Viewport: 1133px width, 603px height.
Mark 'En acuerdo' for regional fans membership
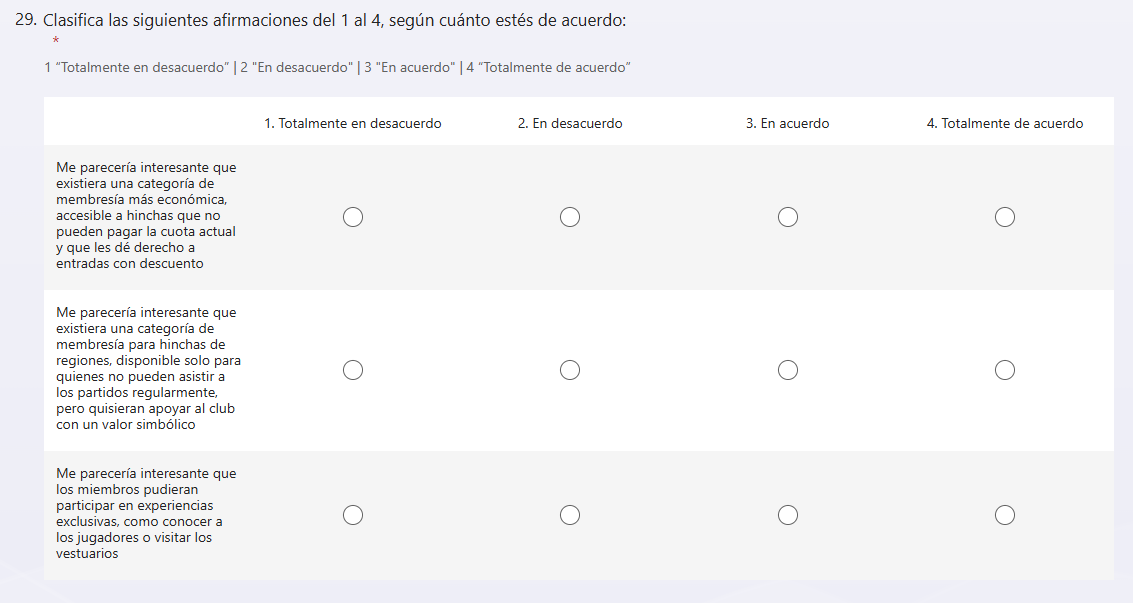coord(788,370)
